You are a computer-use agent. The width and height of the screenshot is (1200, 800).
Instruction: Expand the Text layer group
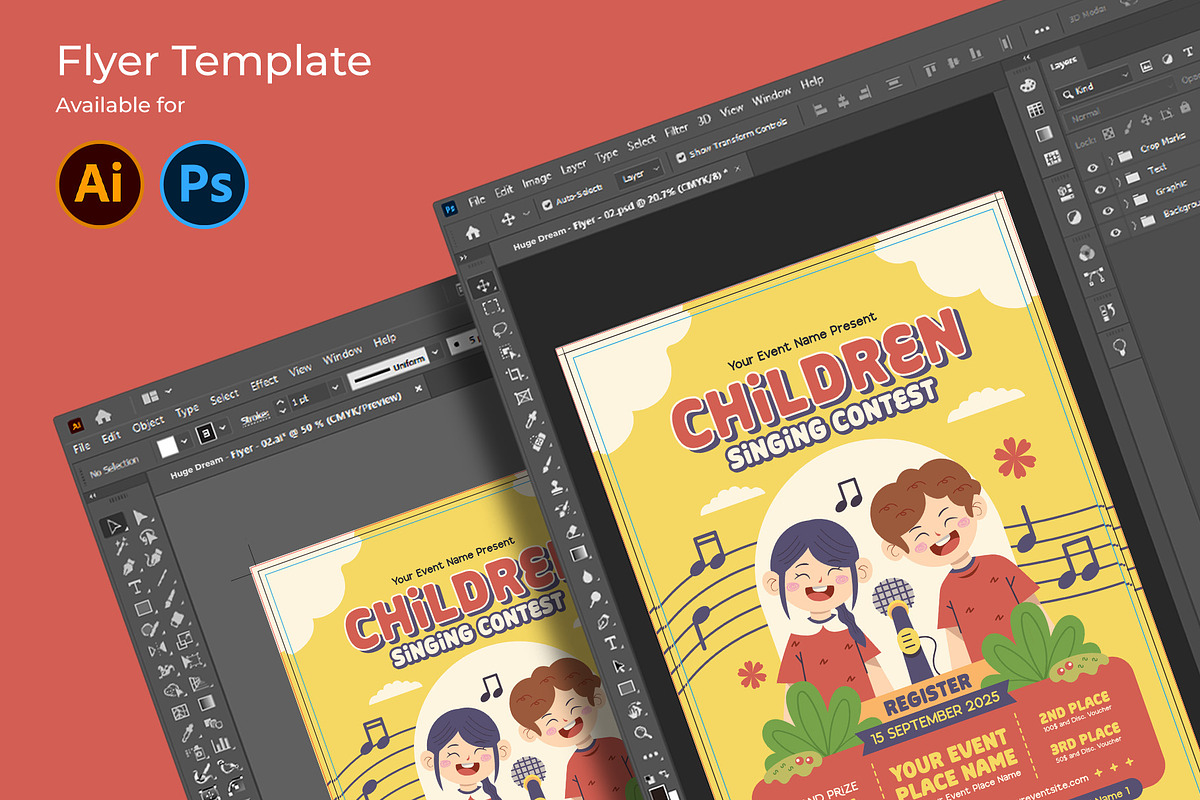click(x=1117, y=184)
